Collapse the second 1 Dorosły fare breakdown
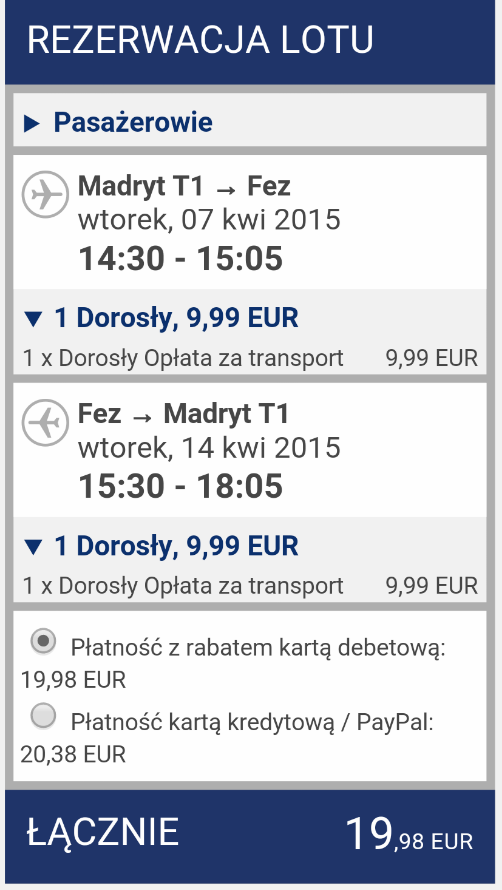 [x=34, y=547]
